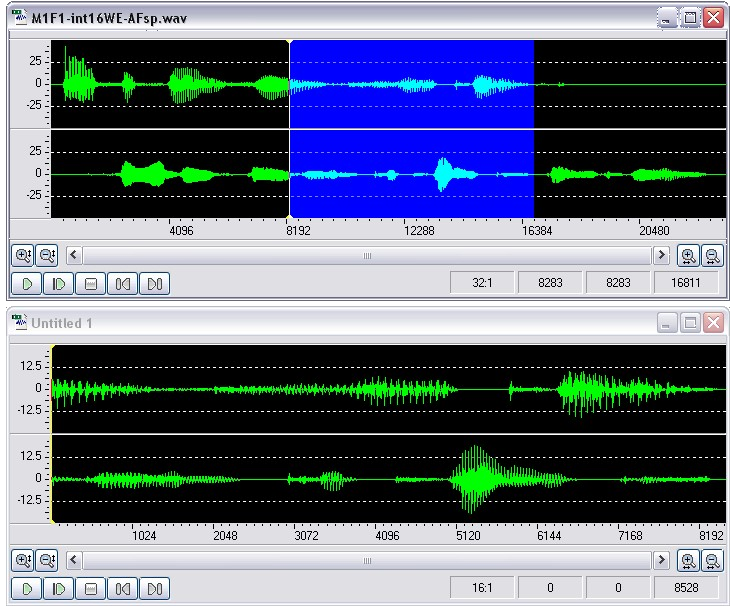Maximize the M1F1-int16WE-AFsp.wav window
The height and width of the screenshot is (611, 736).
click(690, 18)
